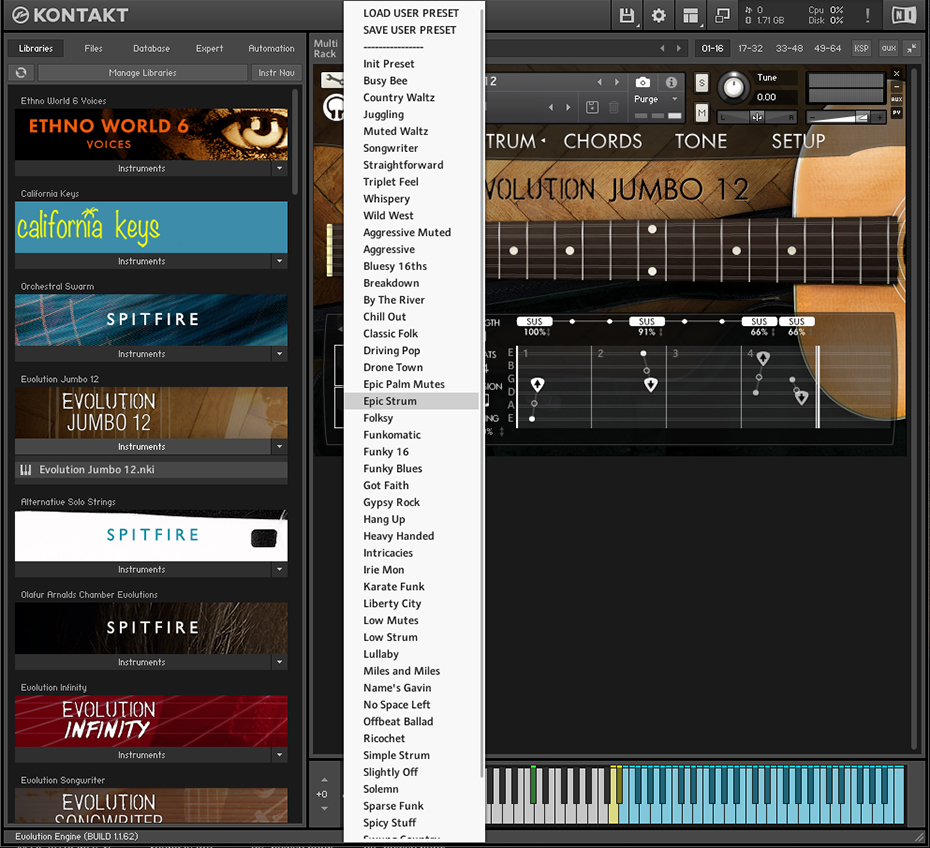
Task: Click the save snapshot disk icon
Action: [592, 107]
